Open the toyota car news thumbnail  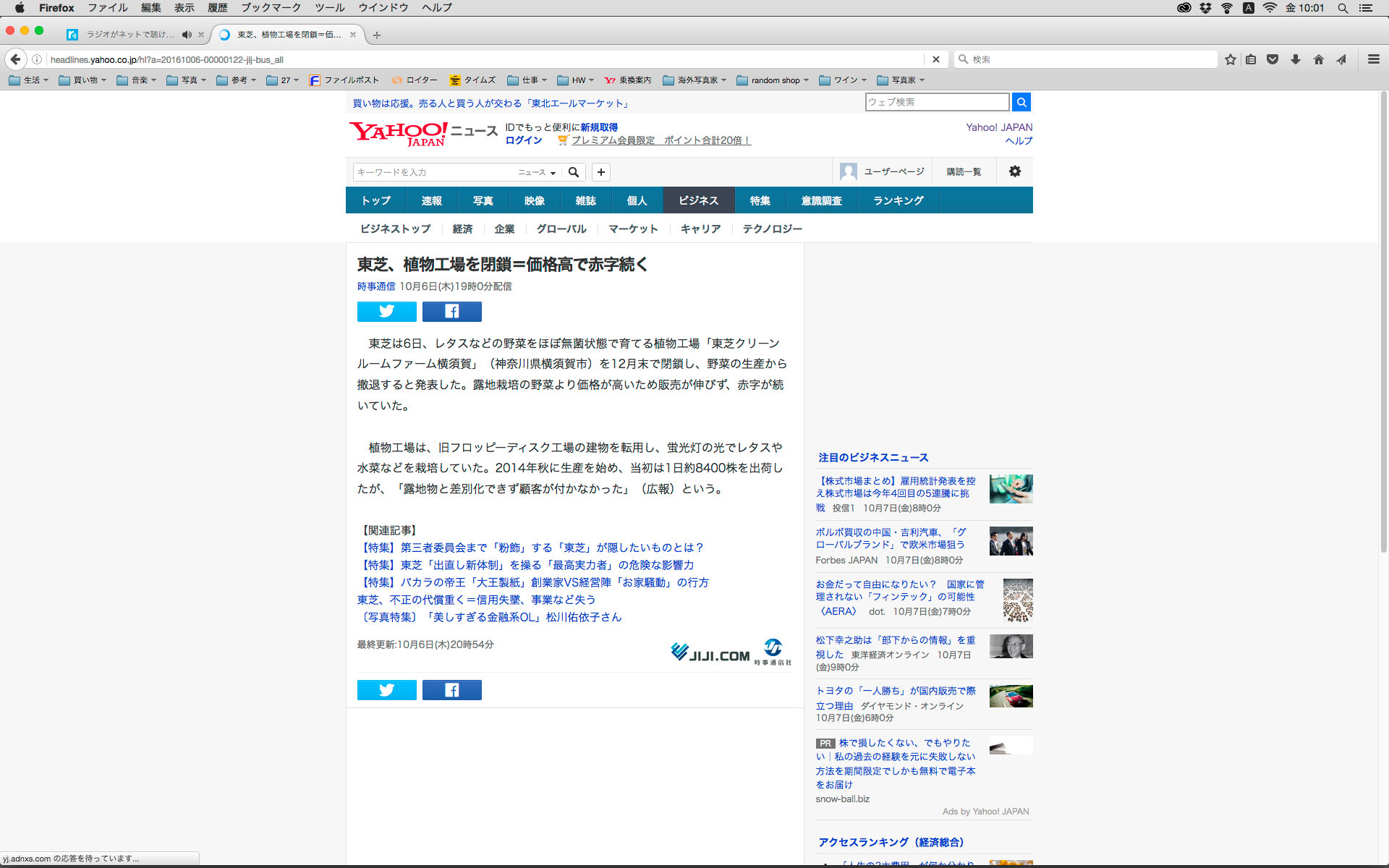click(x=1011, y=696)
